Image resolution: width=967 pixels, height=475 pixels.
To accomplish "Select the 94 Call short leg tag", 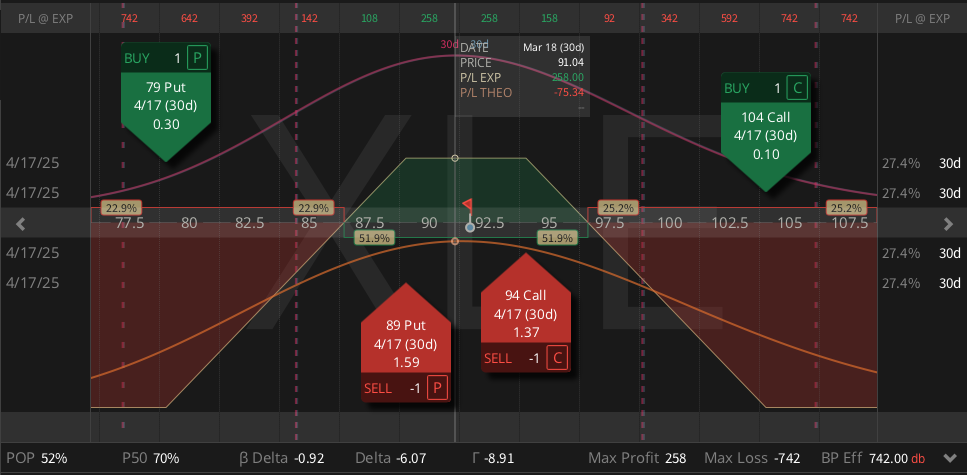I will (x=526, y=313).
